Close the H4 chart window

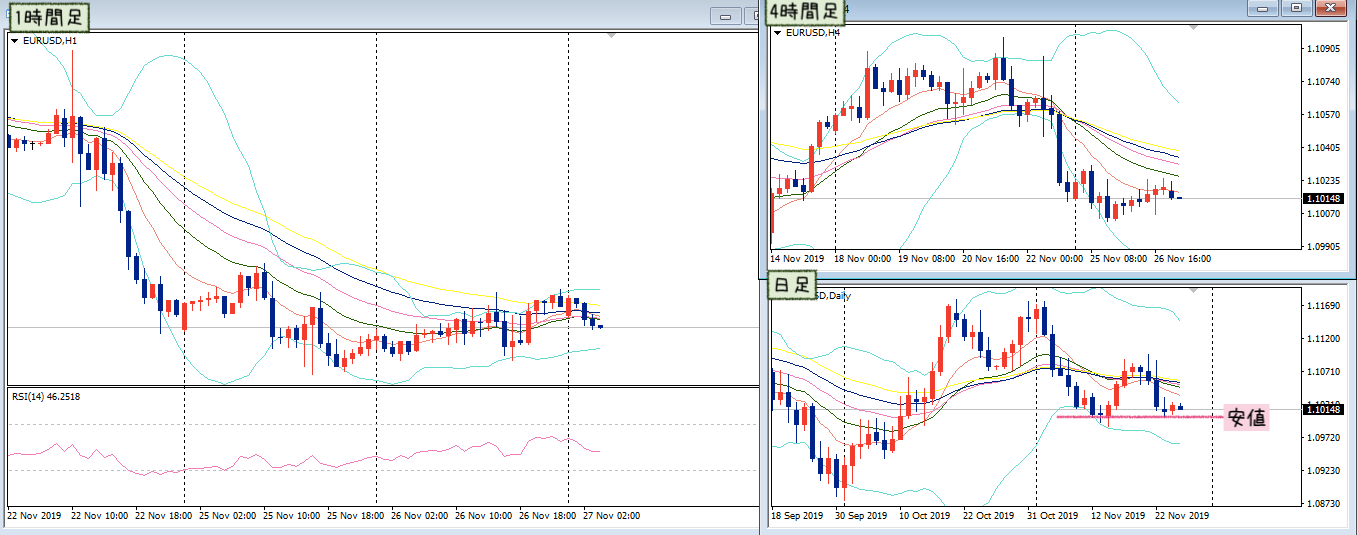click(x=1329, y=8)
